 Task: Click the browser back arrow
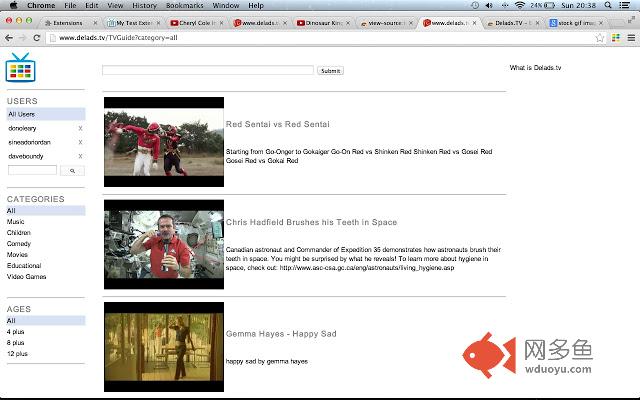[x=9, y=37]
